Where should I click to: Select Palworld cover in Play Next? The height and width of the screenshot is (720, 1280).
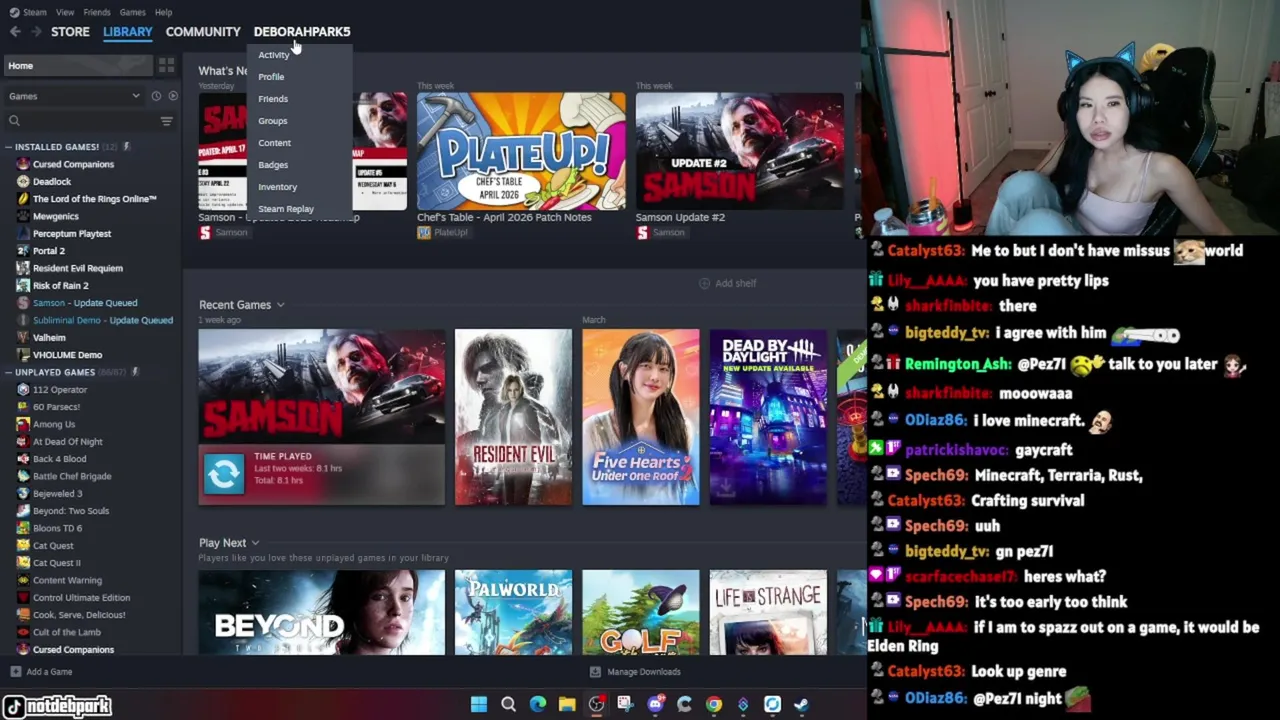(x=513, y=612)
